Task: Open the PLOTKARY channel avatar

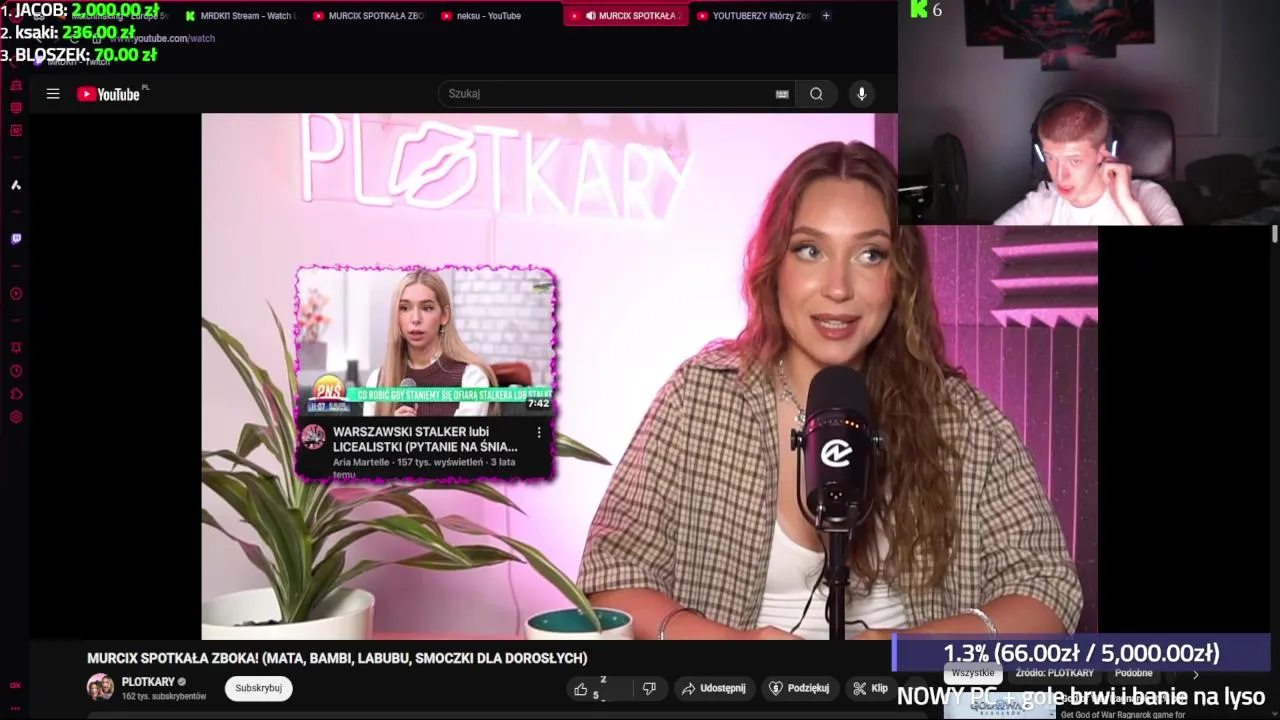Action: pos(100,688)
